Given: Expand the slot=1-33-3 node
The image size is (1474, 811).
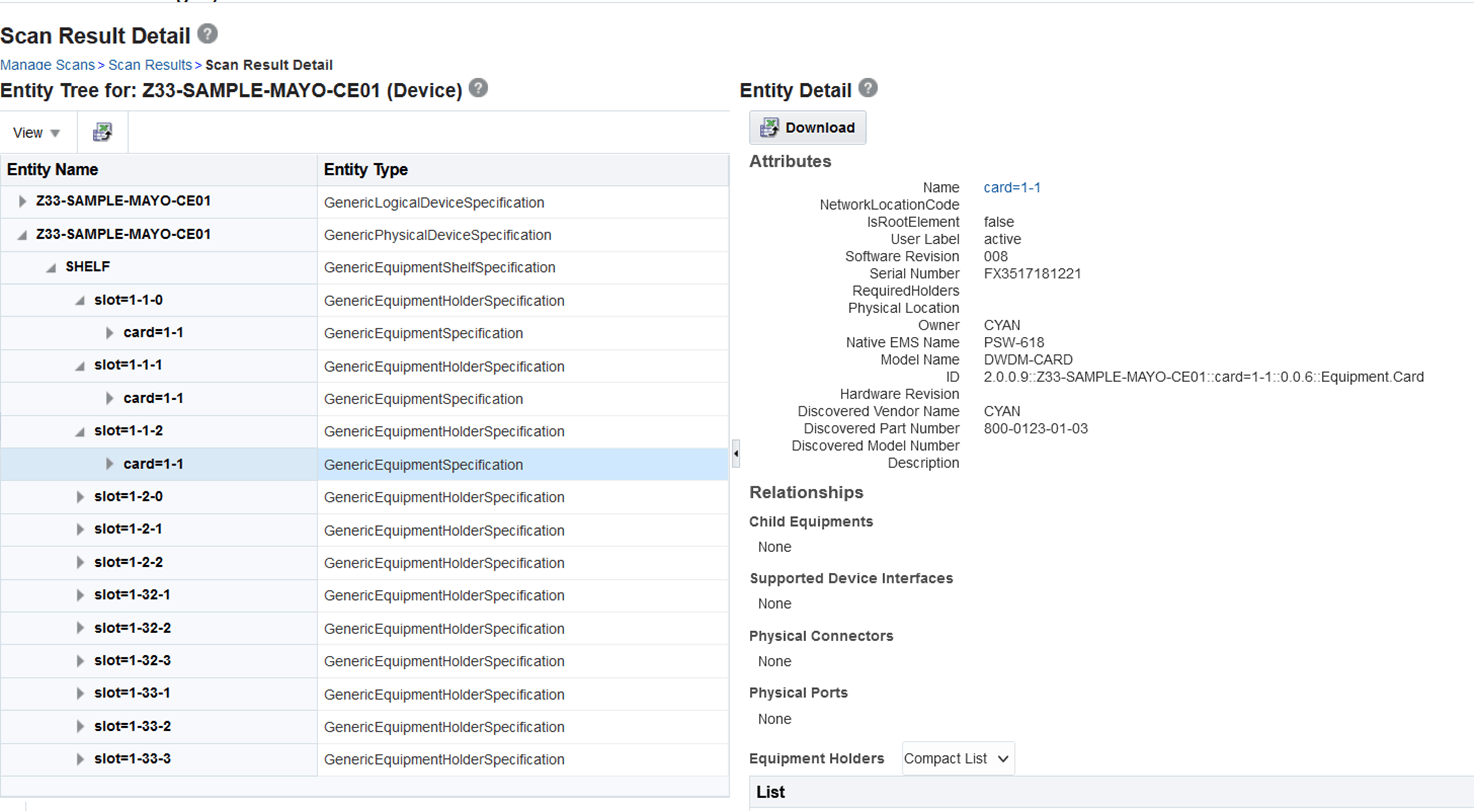Looking at the screenshot, I should (x=81, y=759).
